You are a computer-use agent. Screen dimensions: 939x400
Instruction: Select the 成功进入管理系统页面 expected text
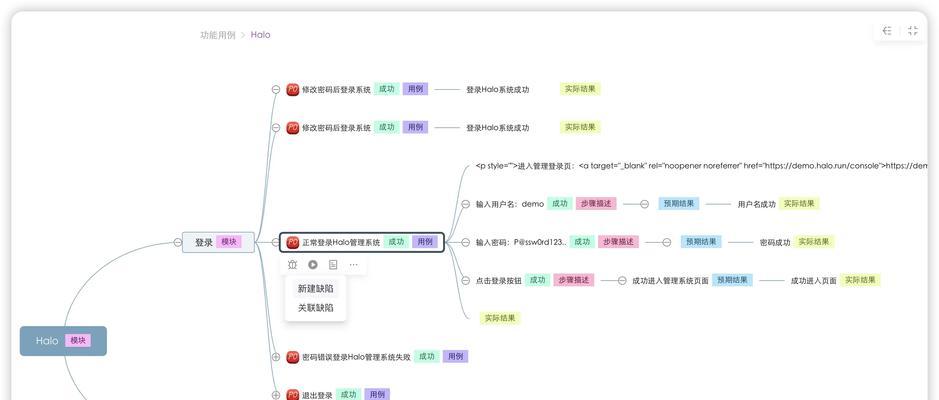pos(670,280)
